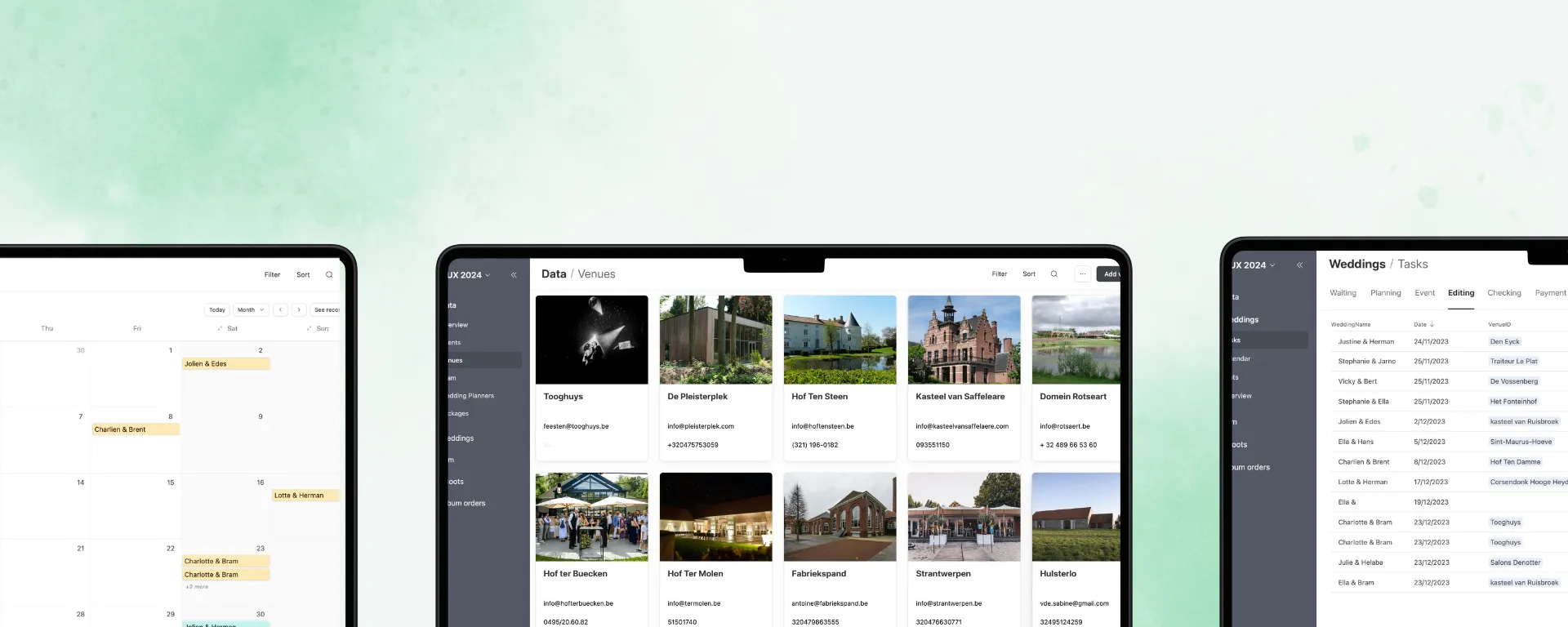
Task: Open the Strantwerpen venue photo
Action: click(964, 517)
